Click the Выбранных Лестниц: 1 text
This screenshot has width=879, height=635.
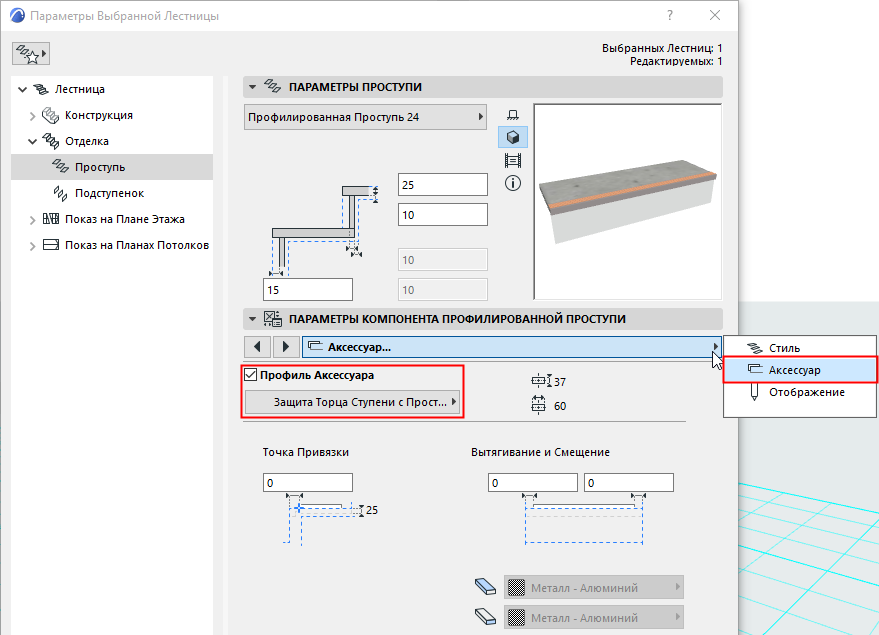662,48
